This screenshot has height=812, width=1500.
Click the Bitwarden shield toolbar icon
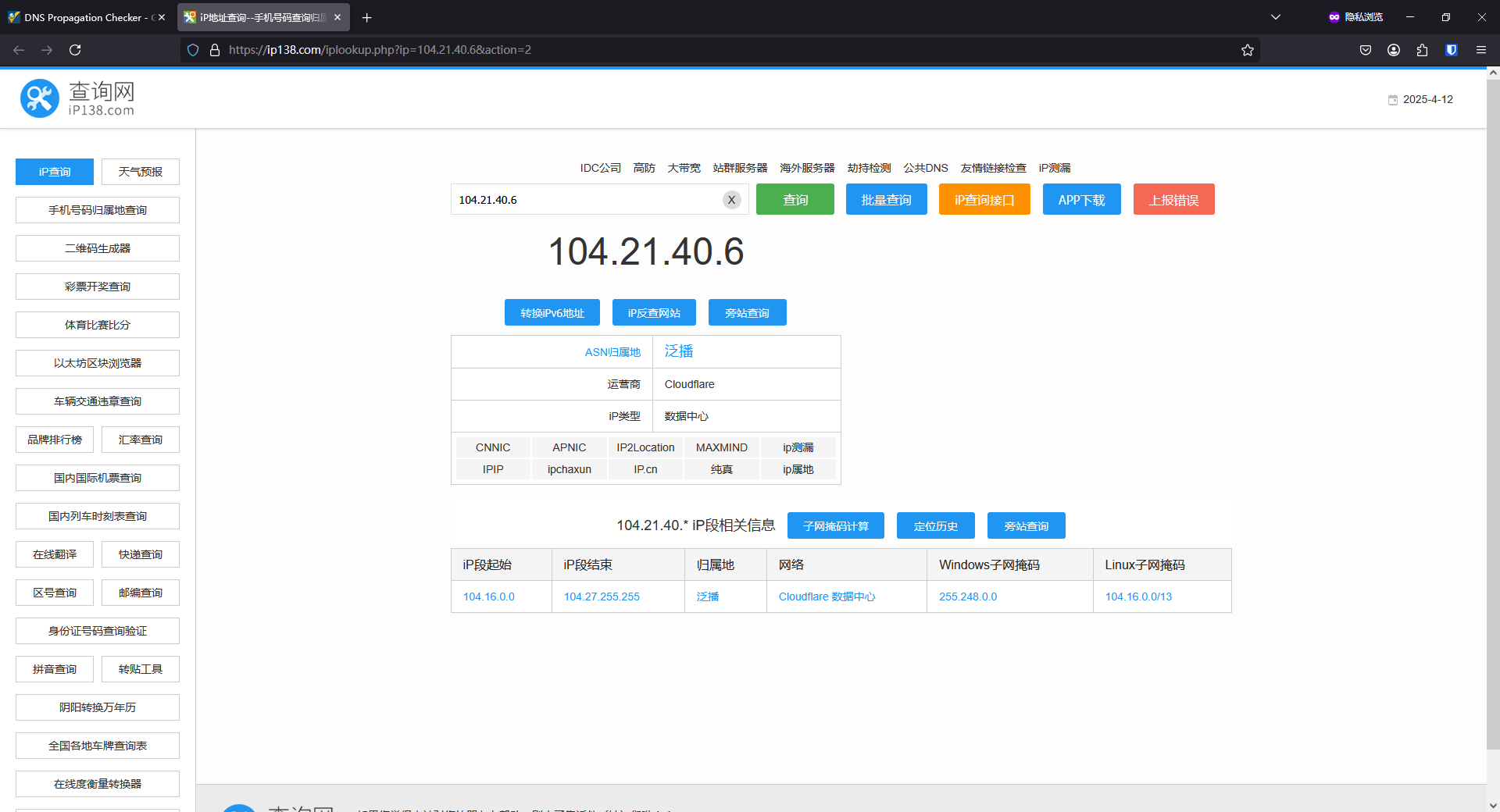pos(1451,50)
